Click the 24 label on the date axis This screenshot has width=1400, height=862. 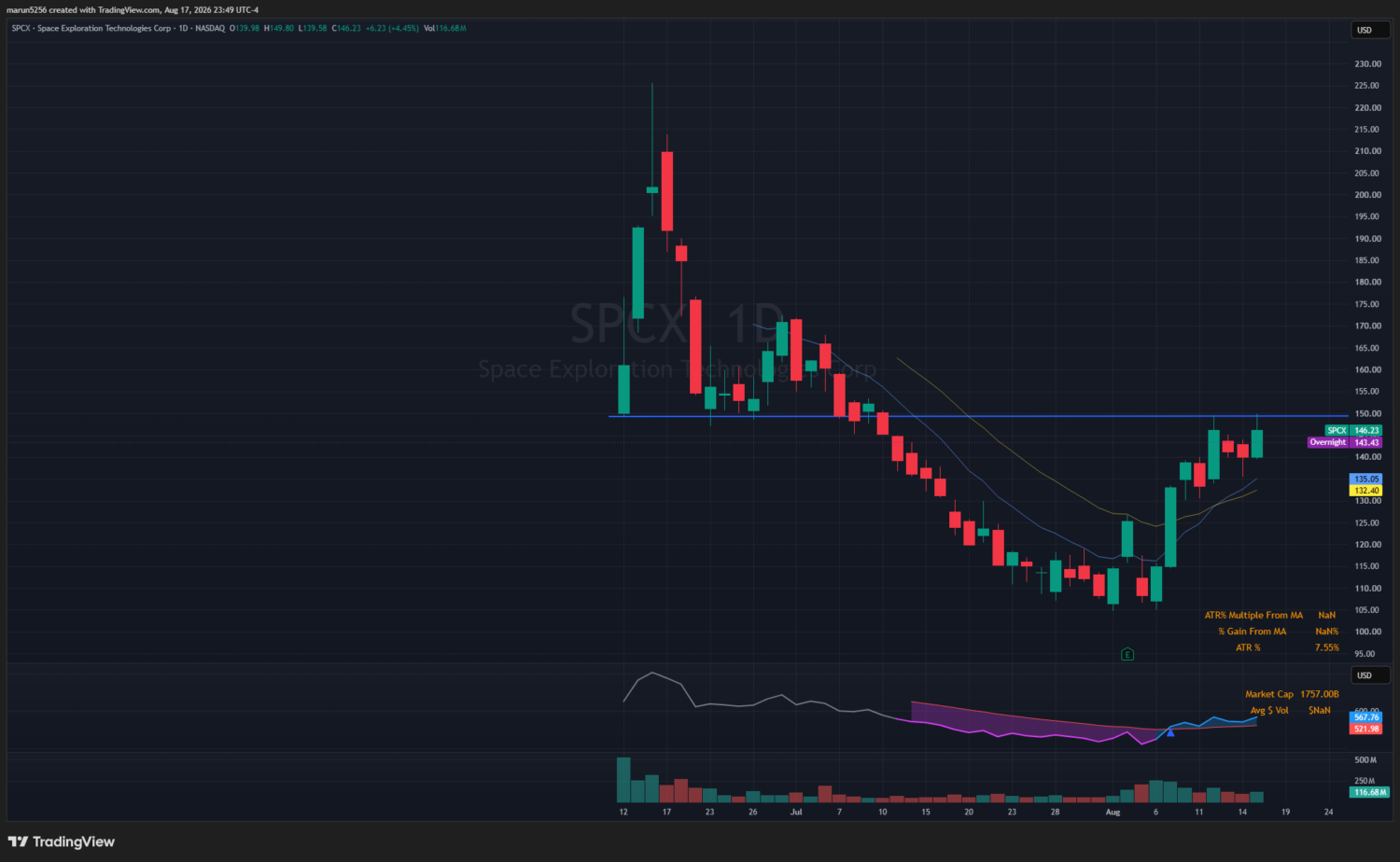pos(1328,812)
